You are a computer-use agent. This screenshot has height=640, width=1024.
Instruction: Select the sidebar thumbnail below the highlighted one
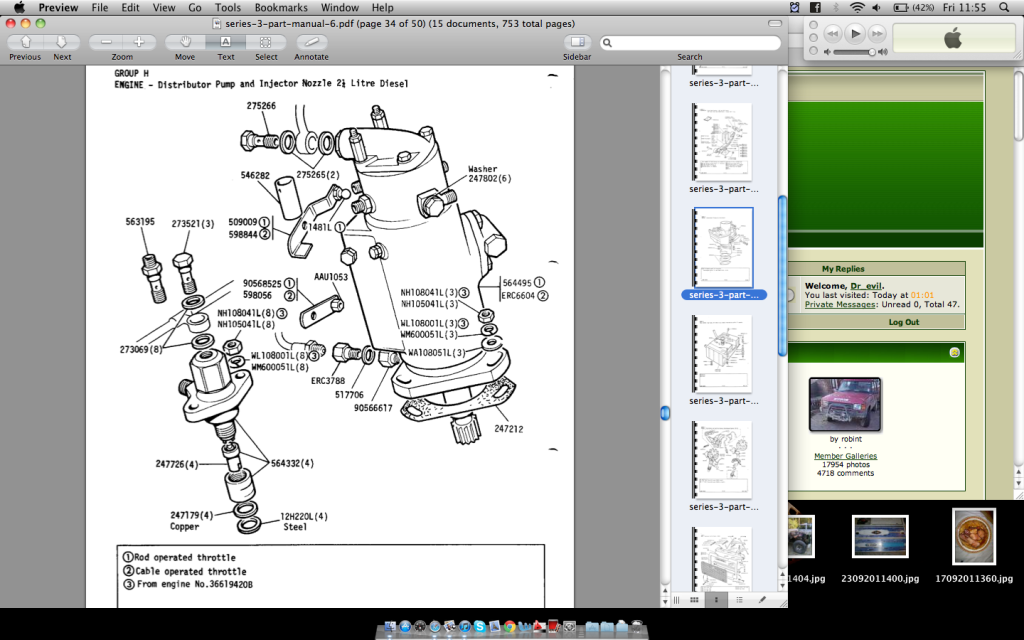click(723, 354)
